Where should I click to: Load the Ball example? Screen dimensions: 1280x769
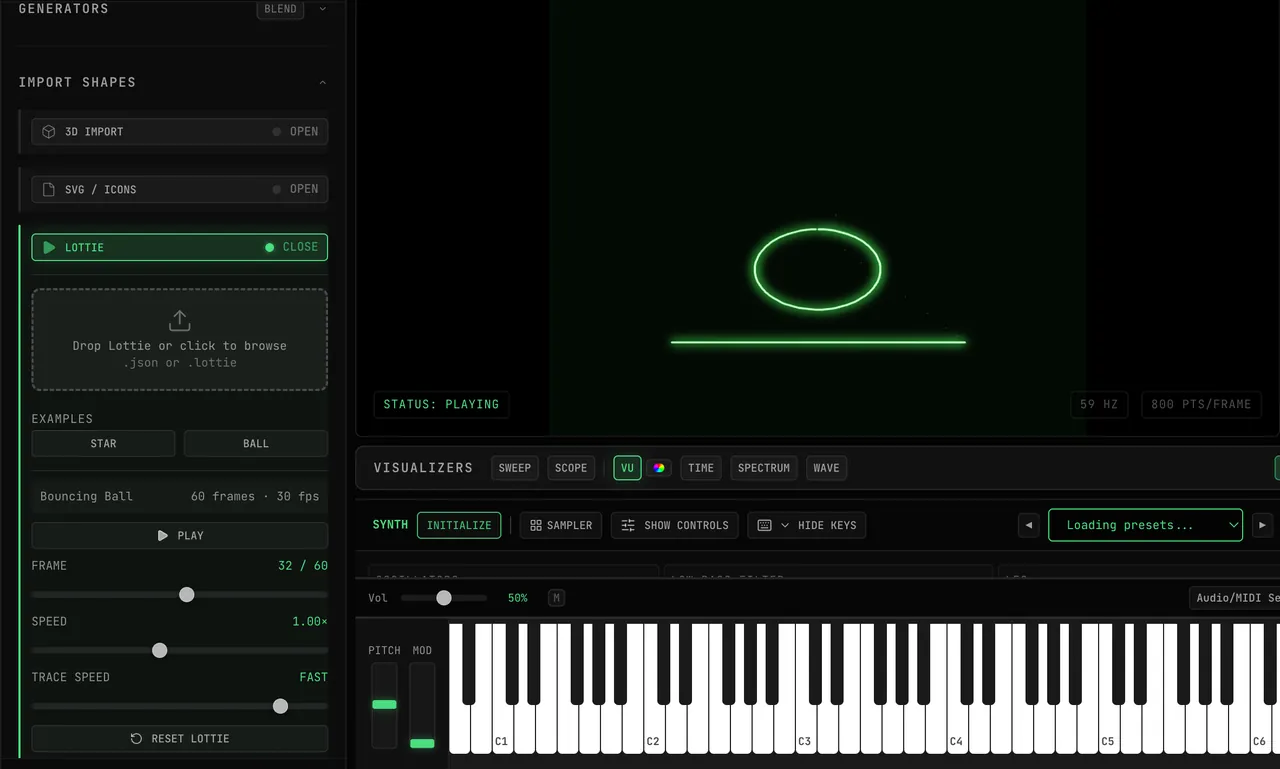(256, 444)
